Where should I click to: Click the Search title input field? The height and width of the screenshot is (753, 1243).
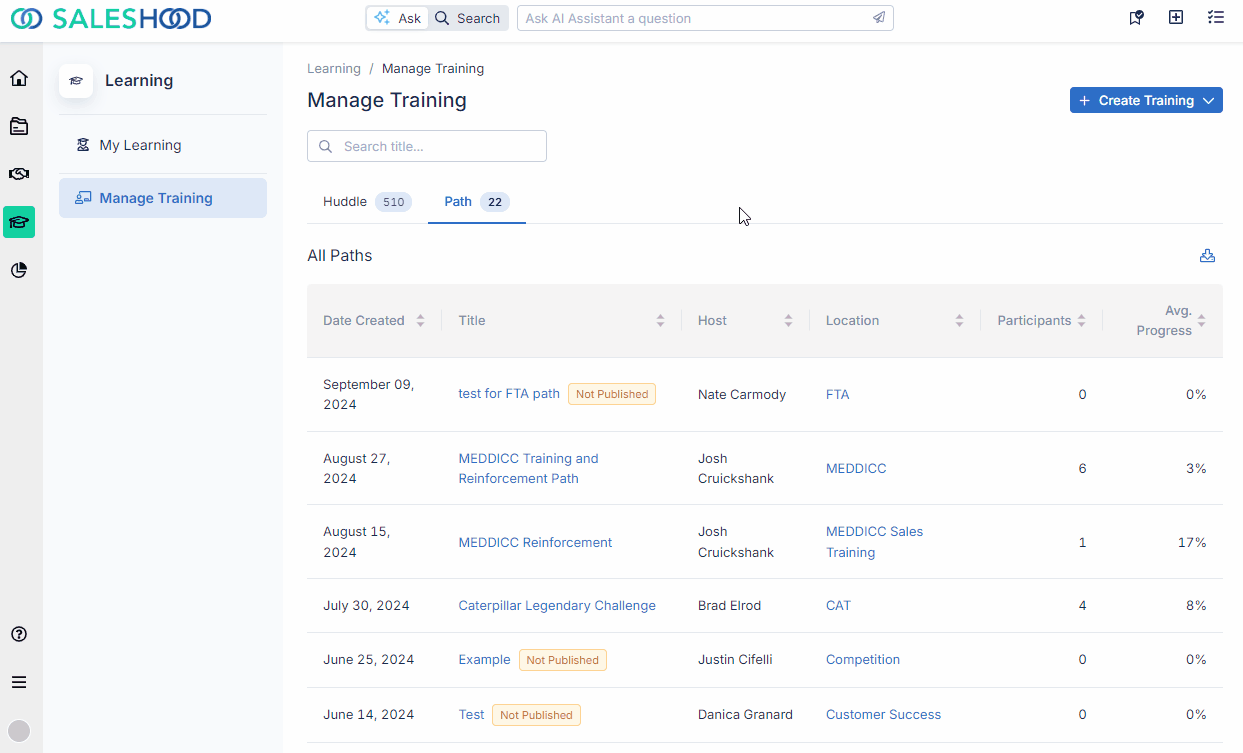click(x=427, y=146)
